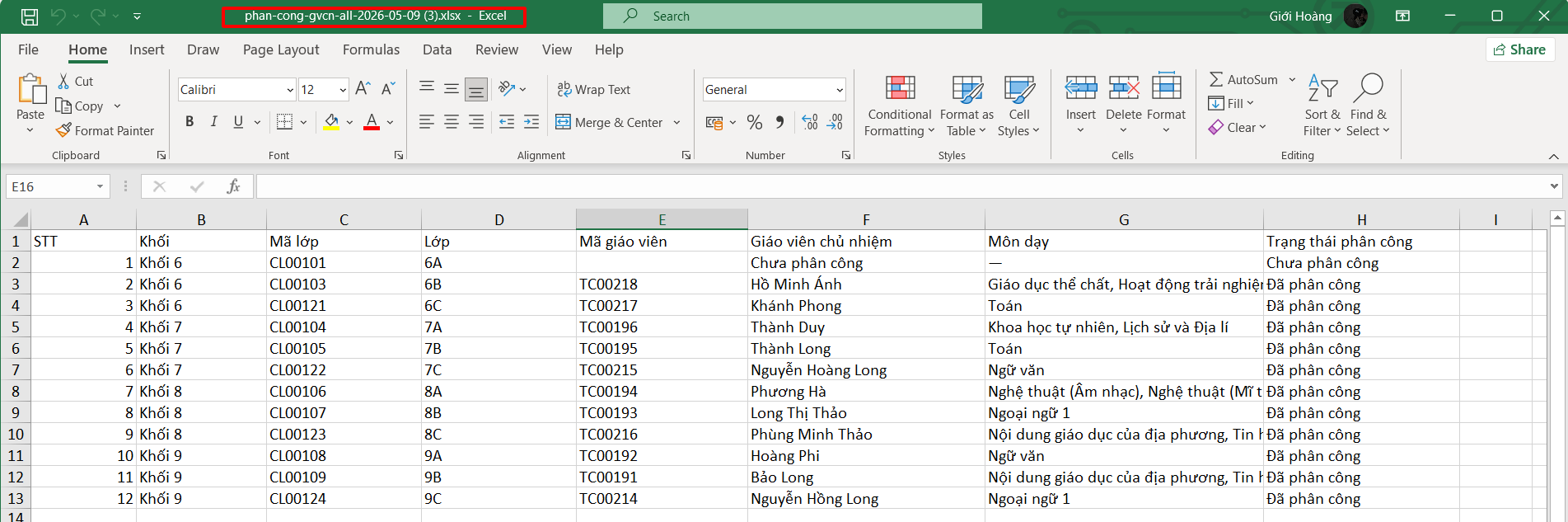
Task: Center text horizontally
Action: click(x=452, y=122)
